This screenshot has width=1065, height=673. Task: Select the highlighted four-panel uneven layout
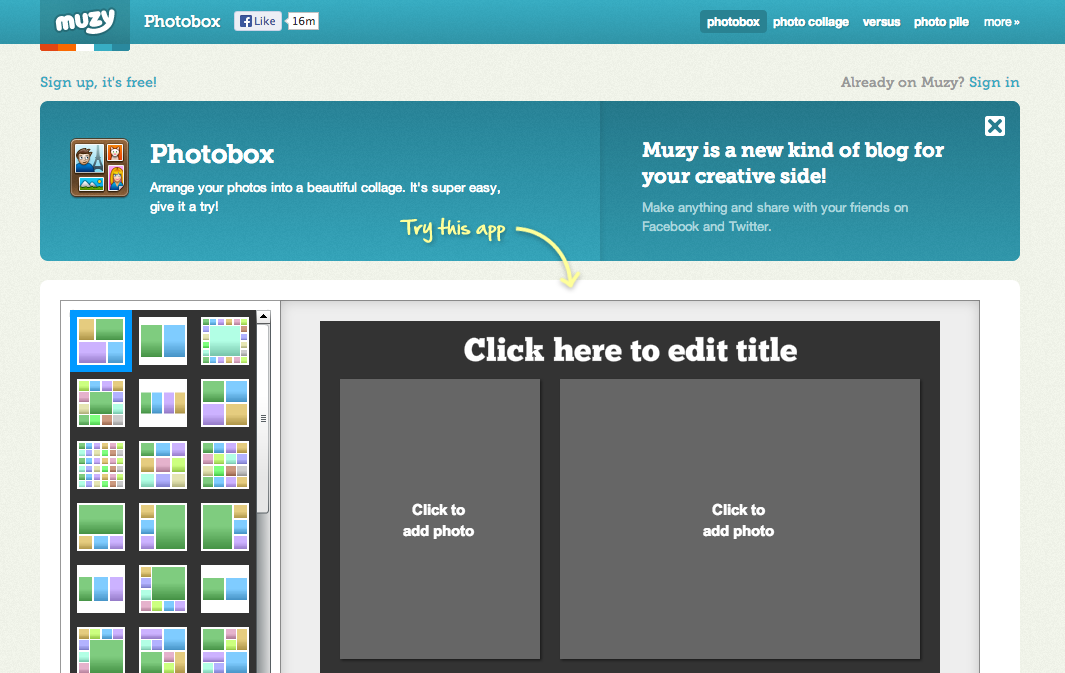click(x=101, y=342)
